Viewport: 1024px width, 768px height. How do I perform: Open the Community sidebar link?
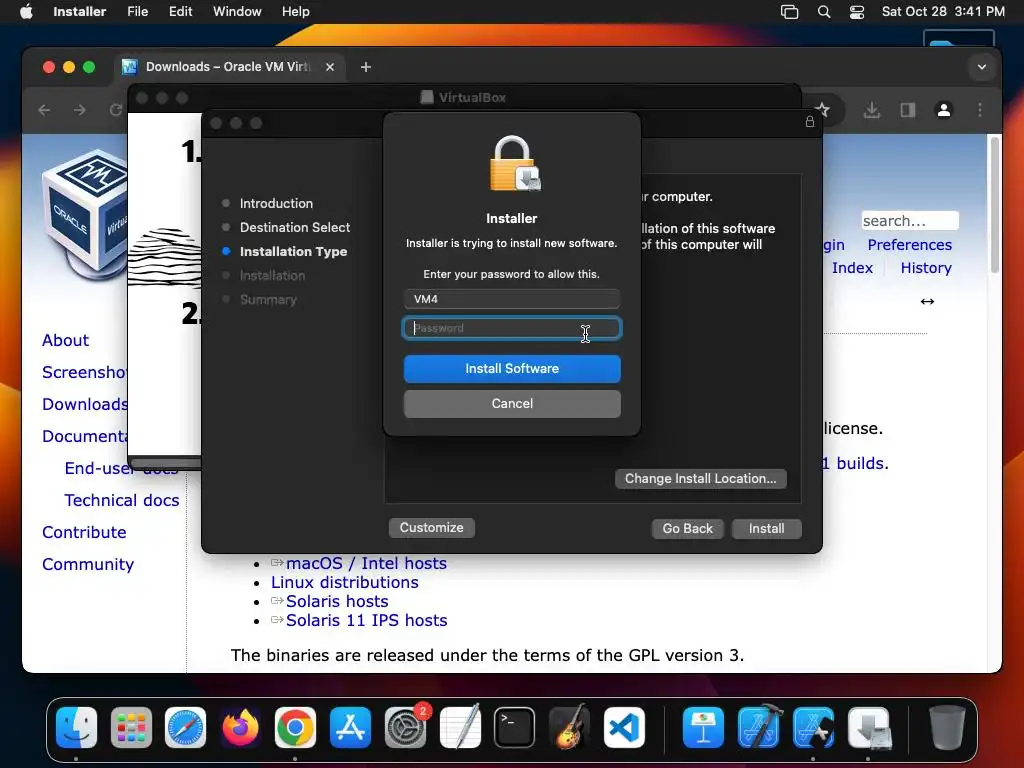click(x=88, y=564)
